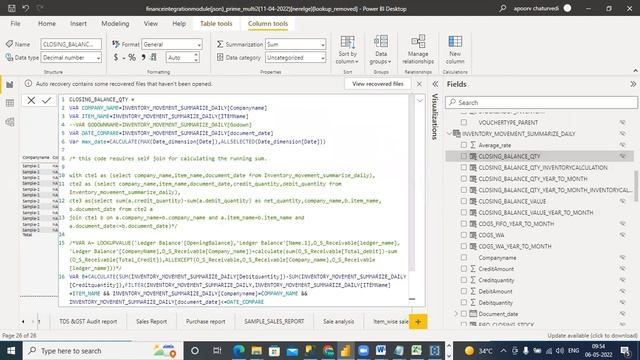This screenshot has width=640, height=360.
Task: Open Data groups from the ribbon
Action: pyautogui.click(x=381, y=49)
